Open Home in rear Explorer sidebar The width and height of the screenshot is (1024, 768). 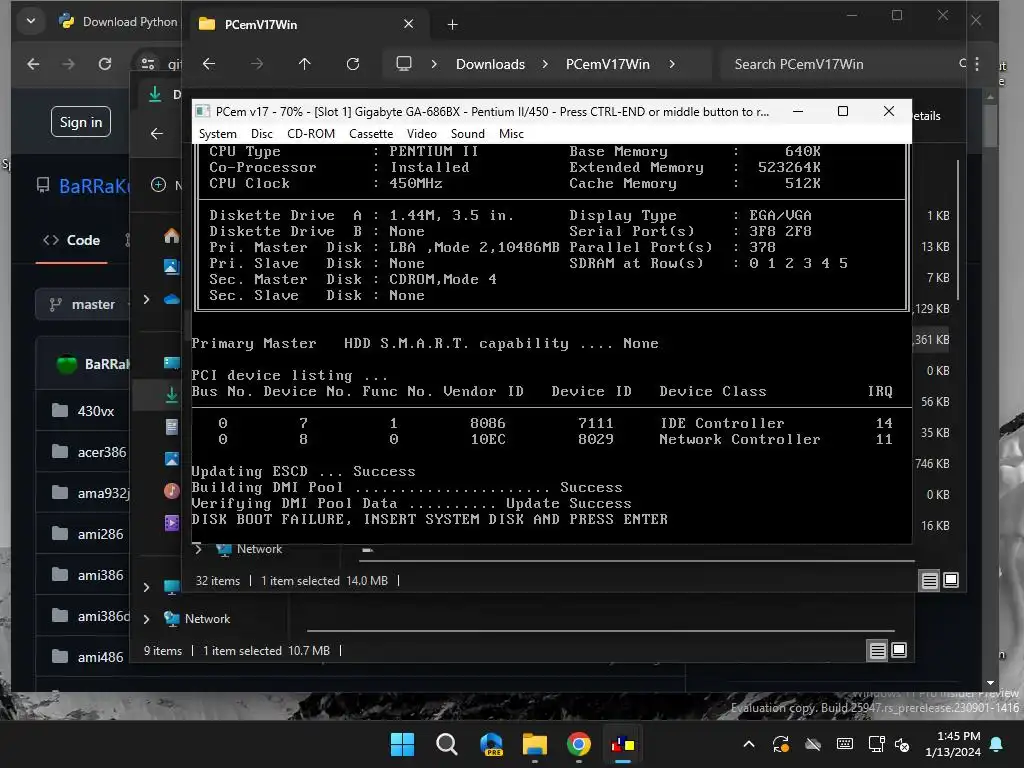(172, 236)
